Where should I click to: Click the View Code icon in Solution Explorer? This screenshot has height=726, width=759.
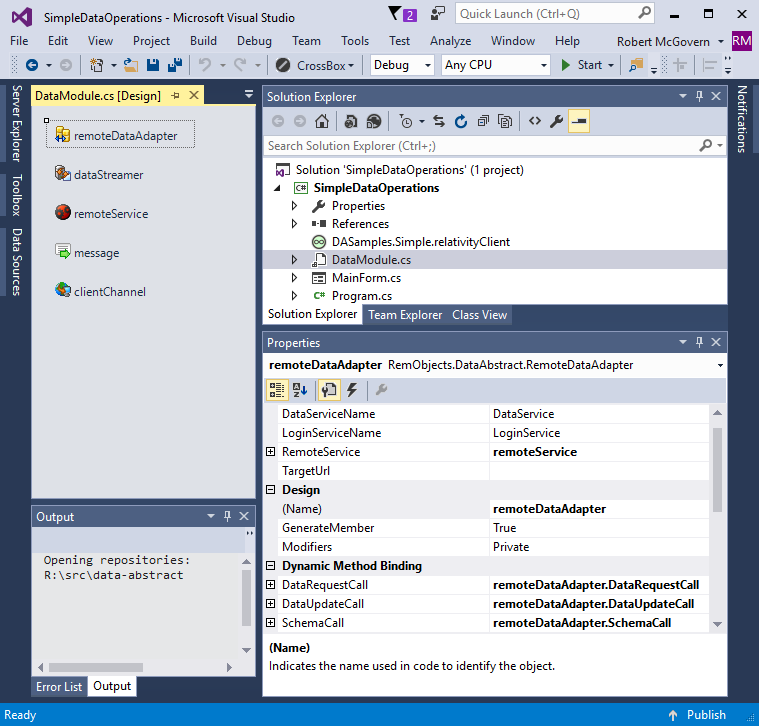click(x=535, y=121)
